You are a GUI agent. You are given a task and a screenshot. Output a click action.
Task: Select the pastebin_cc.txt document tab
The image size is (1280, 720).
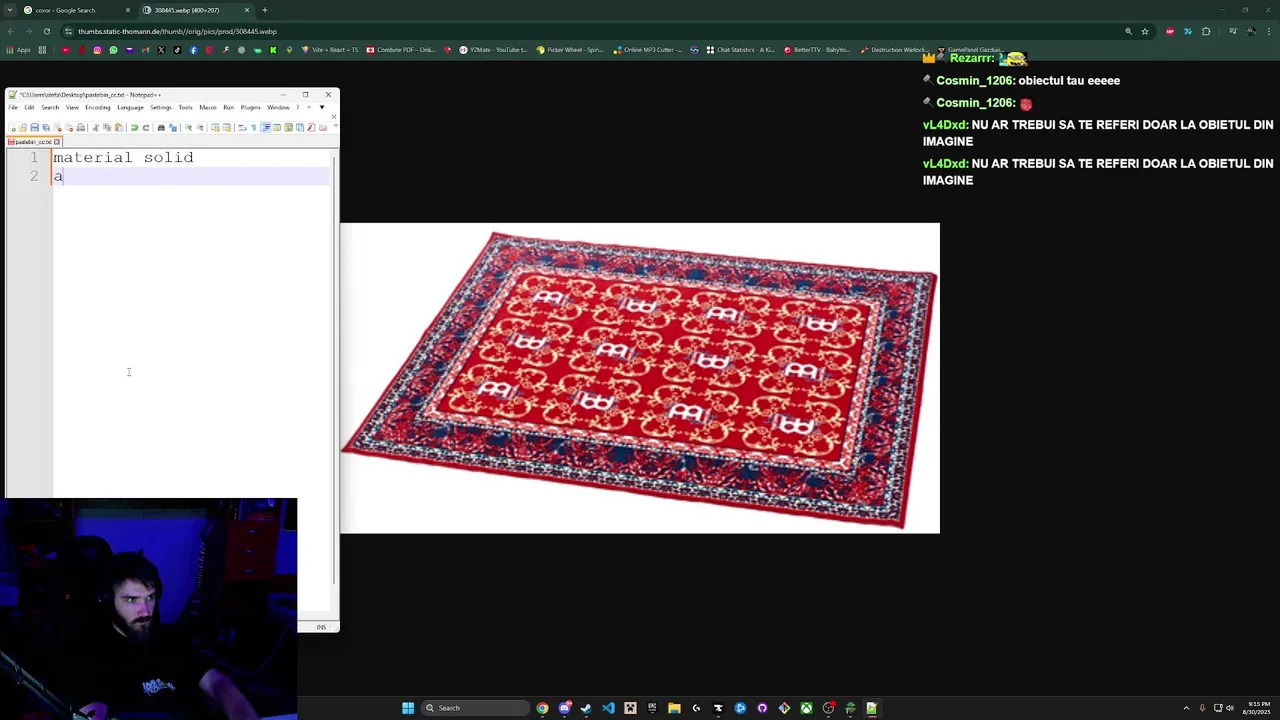(x=32, y=142)
